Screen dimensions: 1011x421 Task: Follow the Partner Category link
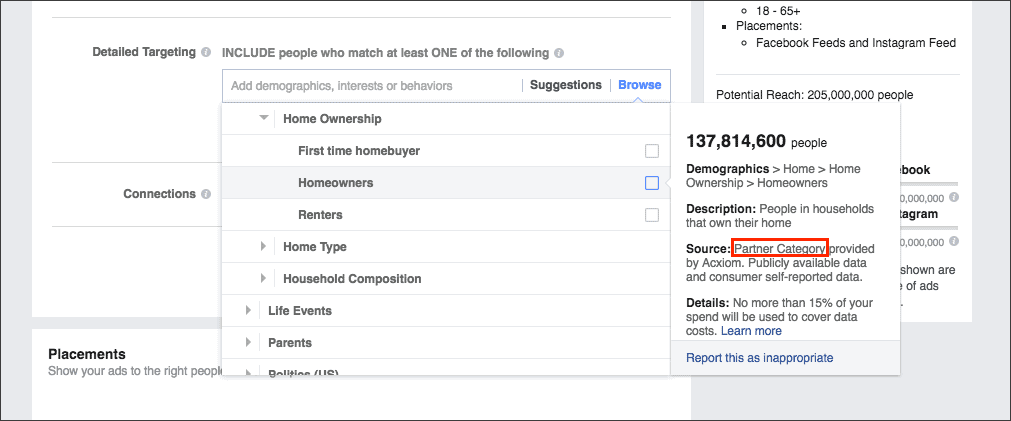[x=781, y=248]
